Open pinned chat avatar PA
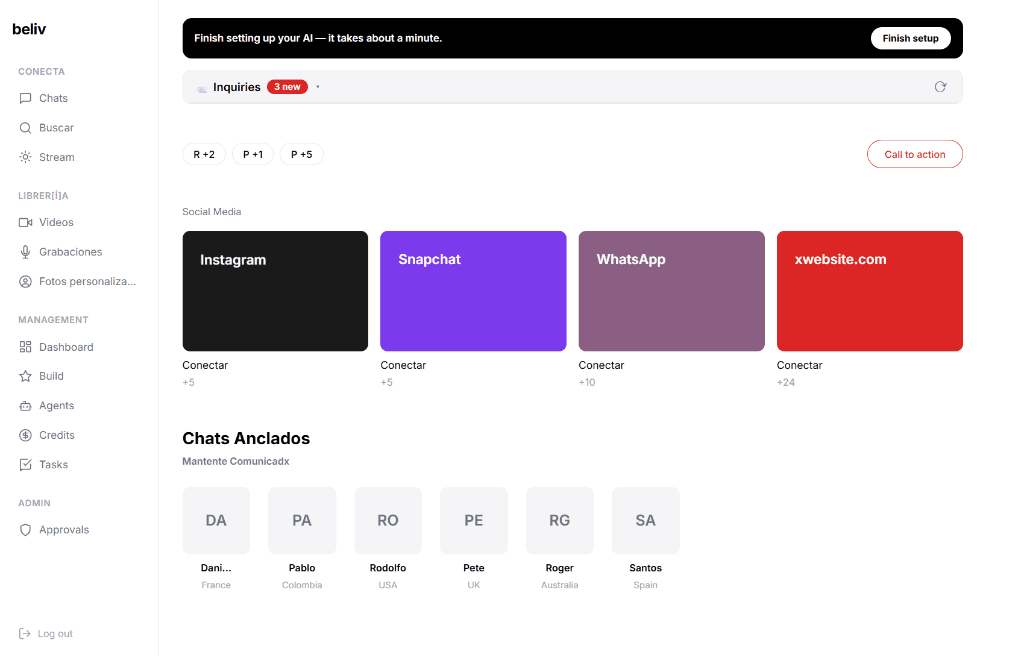 302,520
